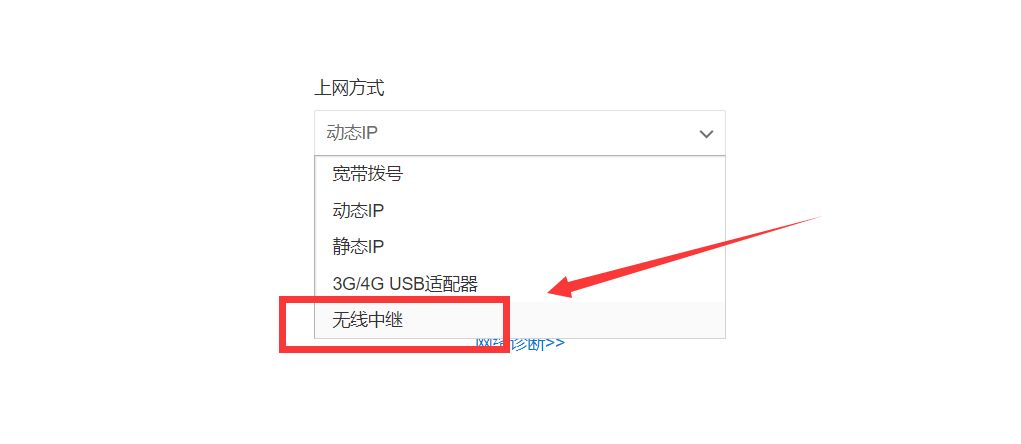The image size is (1021, 444).
Task: Select 宽带拨号 from the dropdown list
Action: (520, 174)
